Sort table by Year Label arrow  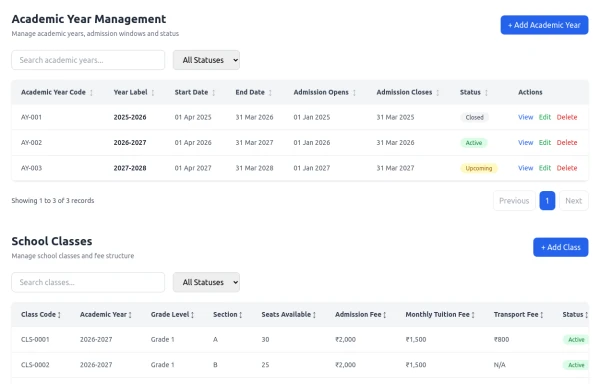pos(153,93)
